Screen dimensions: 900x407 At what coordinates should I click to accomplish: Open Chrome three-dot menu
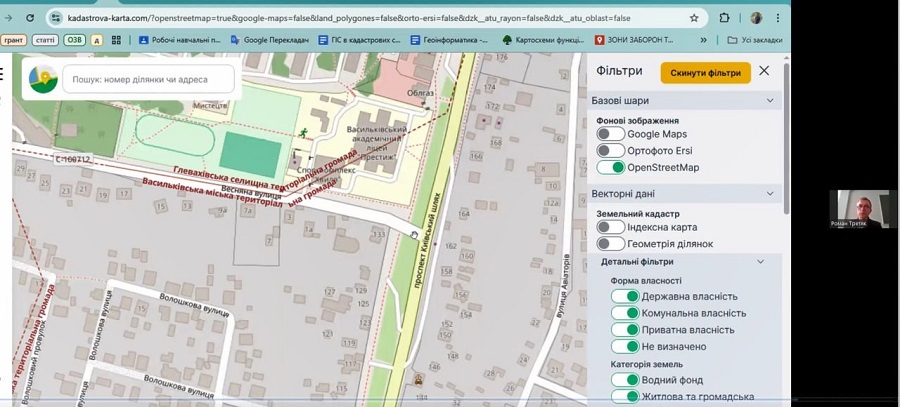(778, 18)
